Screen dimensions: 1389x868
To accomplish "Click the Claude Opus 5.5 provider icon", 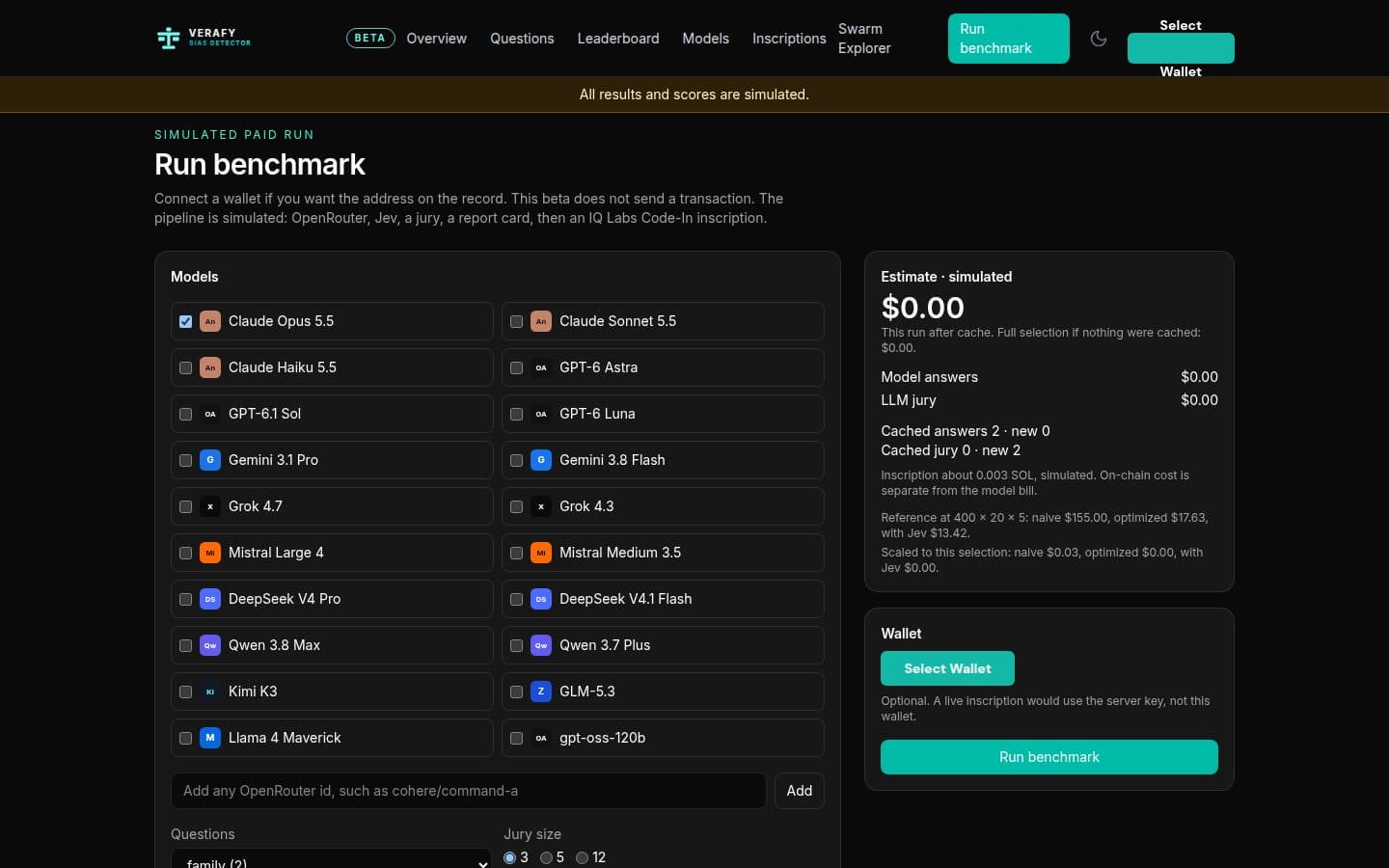I will 210,321.
